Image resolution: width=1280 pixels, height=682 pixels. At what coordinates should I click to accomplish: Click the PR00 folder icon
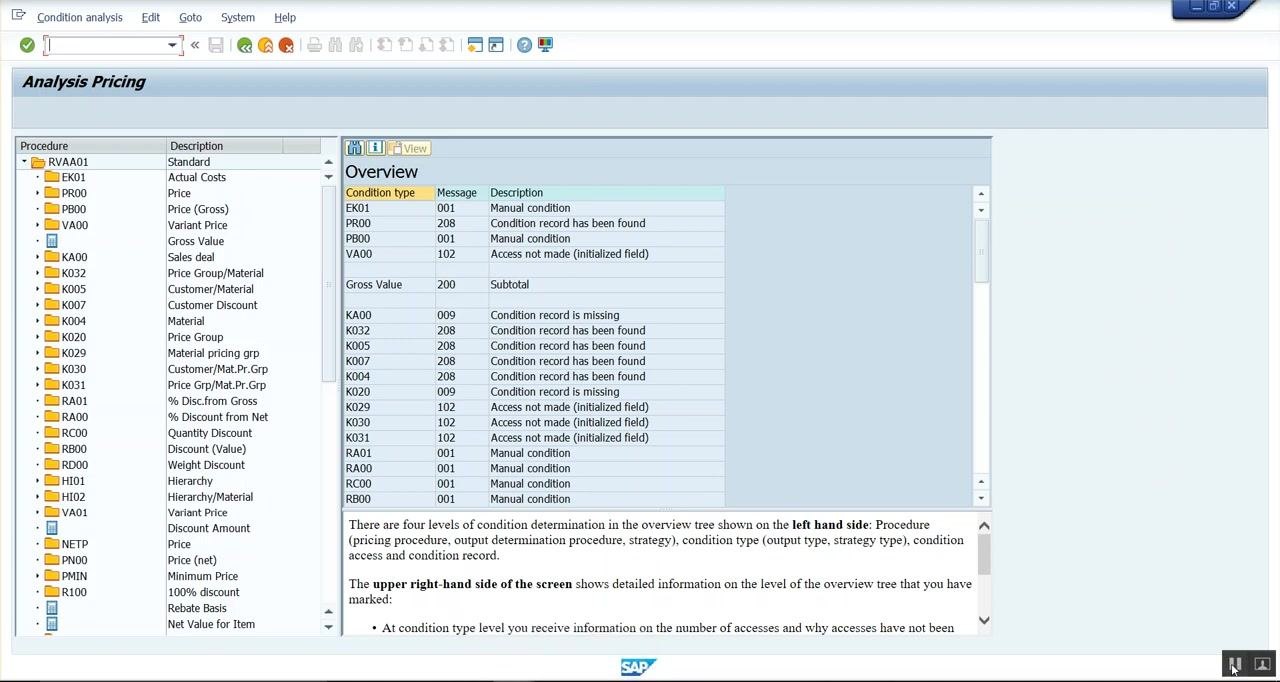52,193
